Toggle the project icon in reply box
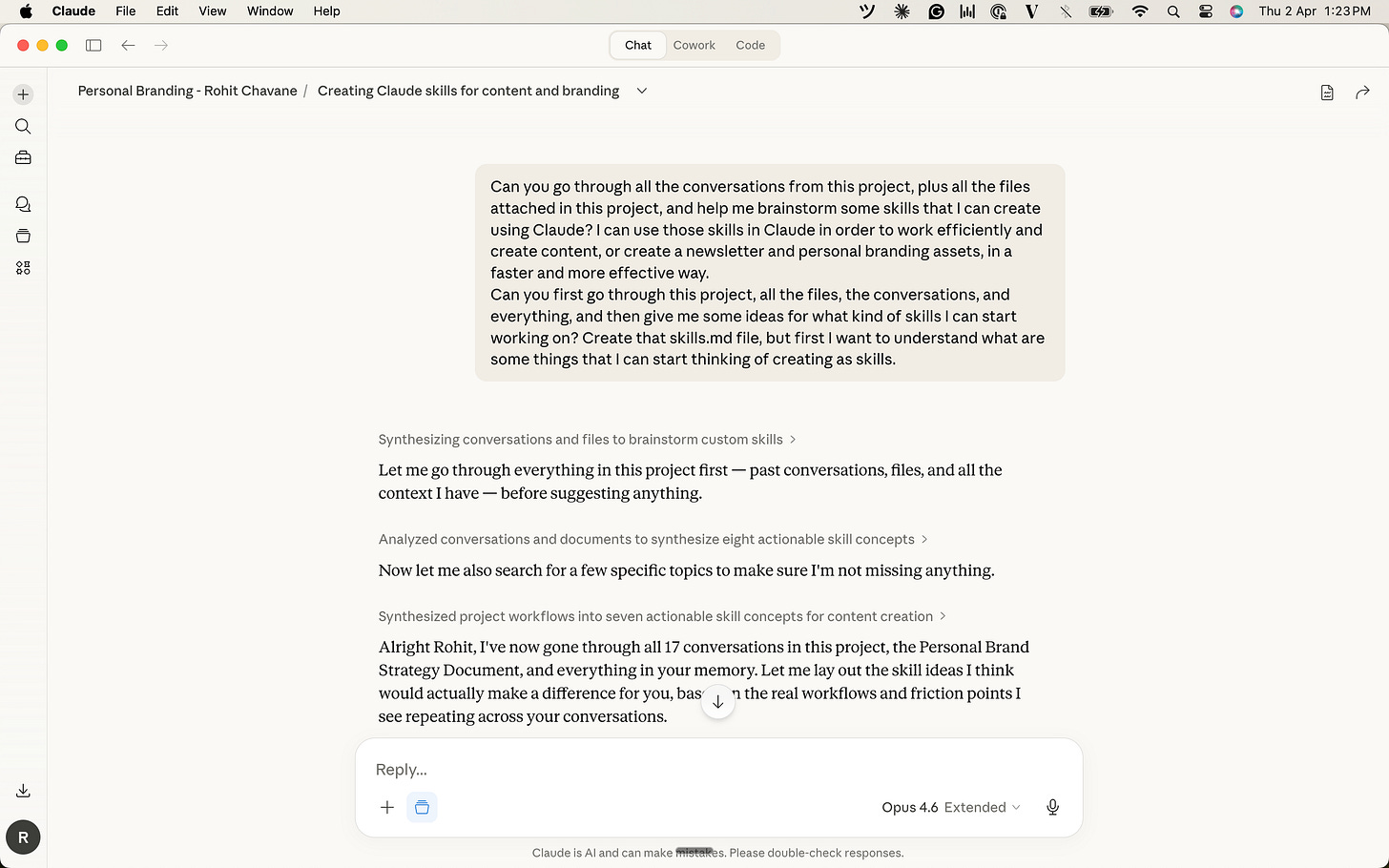 pos(422,807)
